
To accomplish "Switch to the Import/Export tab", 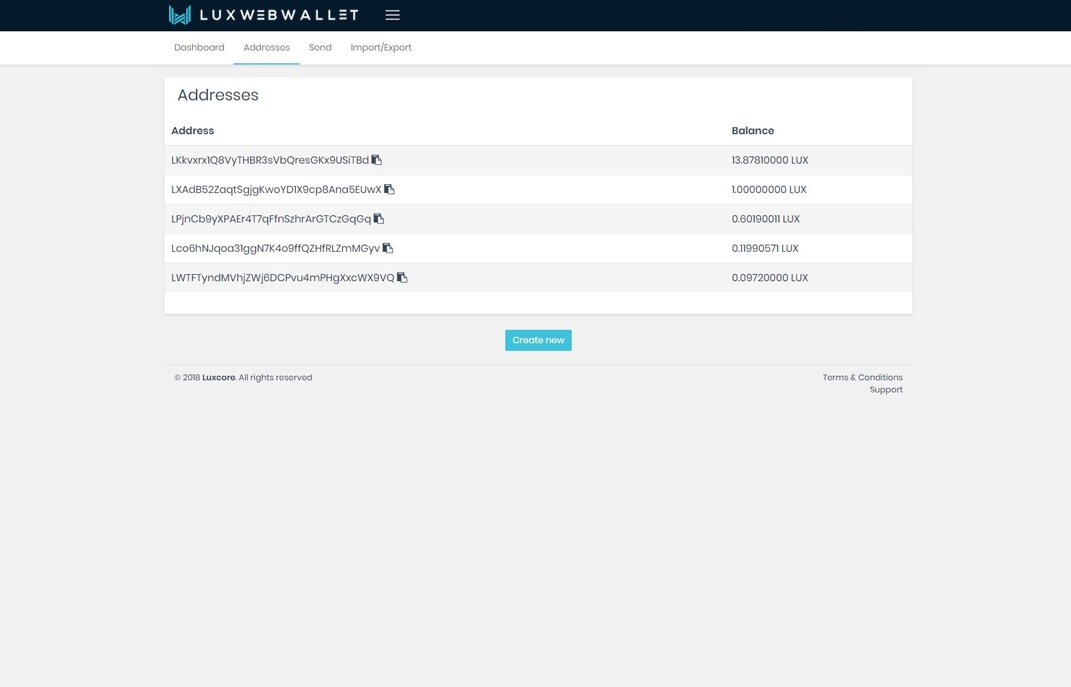I will [380, 48].
